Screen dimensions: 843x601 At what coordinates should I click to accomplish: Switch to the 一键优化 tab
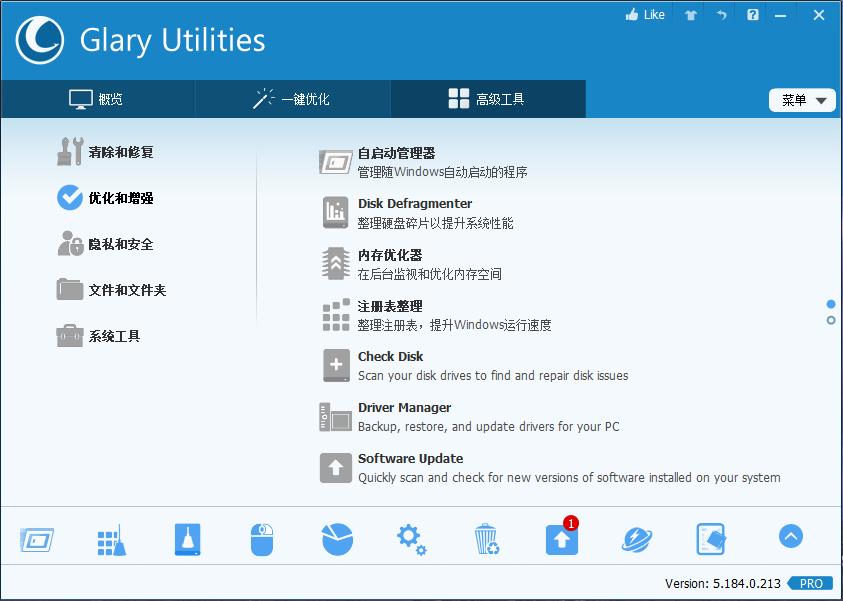(293, 99)
